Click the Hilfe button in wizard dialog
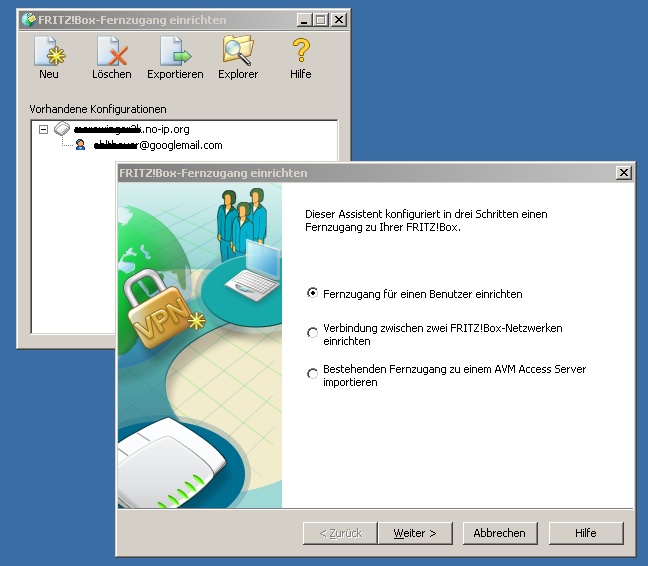 [x=586, y=533]
